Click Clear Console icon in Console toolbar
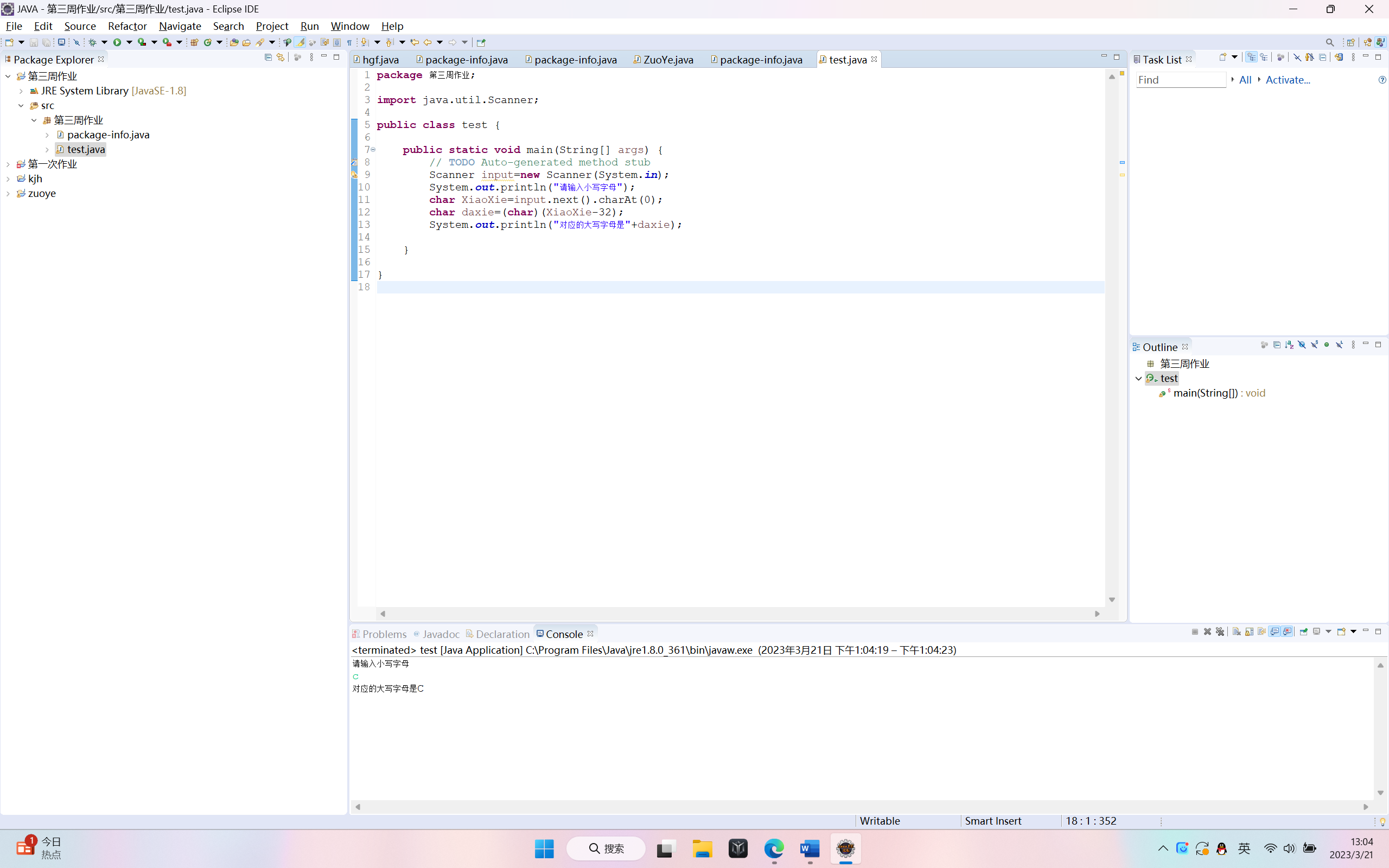The width and height of the screenshot is (1389, 868). coord(1237,632)
